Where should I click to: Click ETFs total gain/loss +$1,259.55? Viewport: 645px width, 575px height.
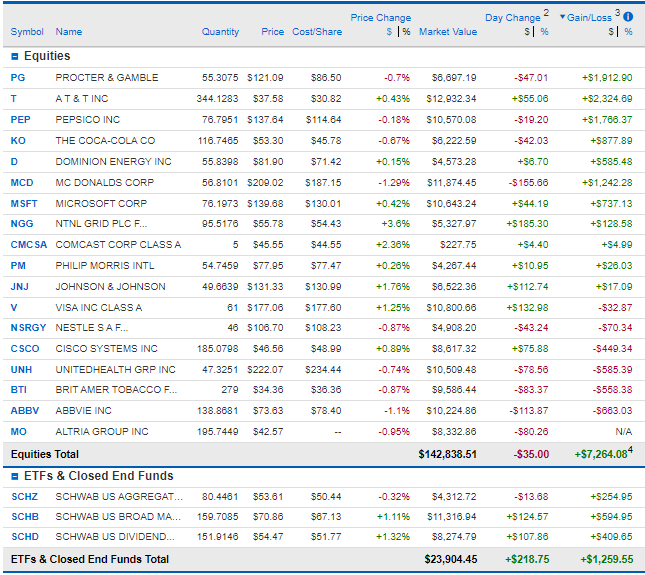coord(607,560)
